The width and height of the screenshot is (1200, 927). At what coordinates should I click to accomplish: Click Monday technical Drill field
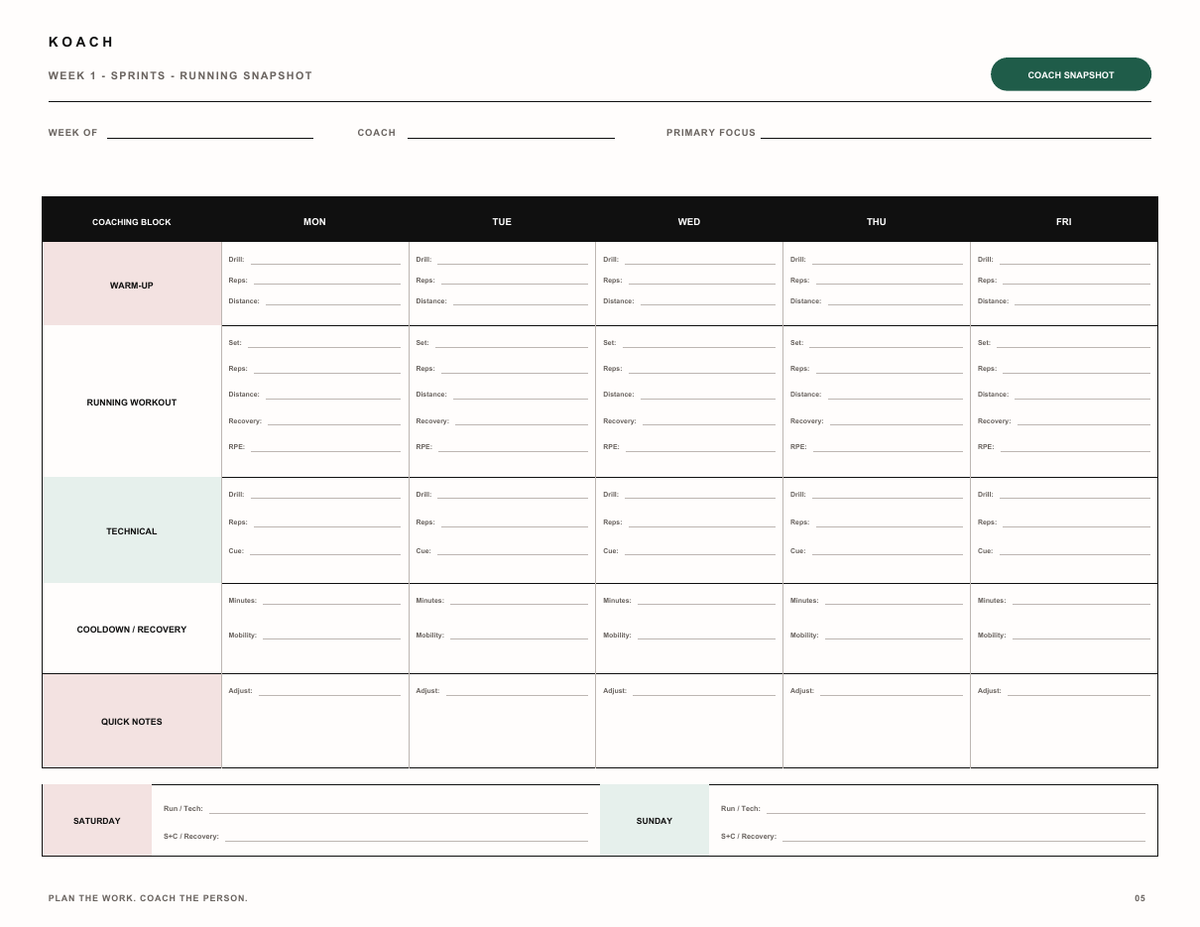(325, 494)
